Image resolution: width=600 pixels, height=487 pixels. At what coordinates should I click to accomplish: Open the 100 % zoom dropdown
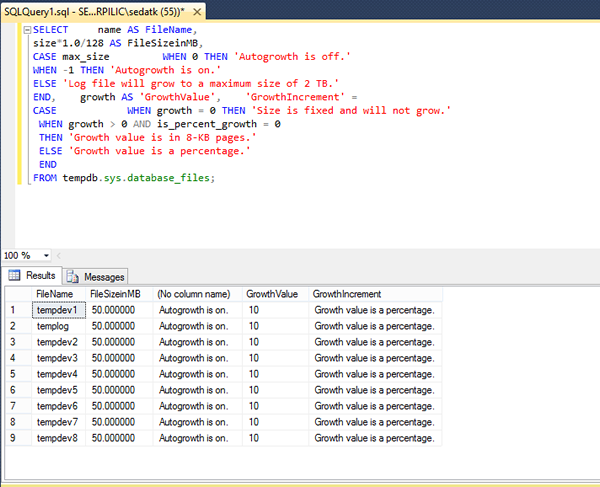tap(46, 255)
